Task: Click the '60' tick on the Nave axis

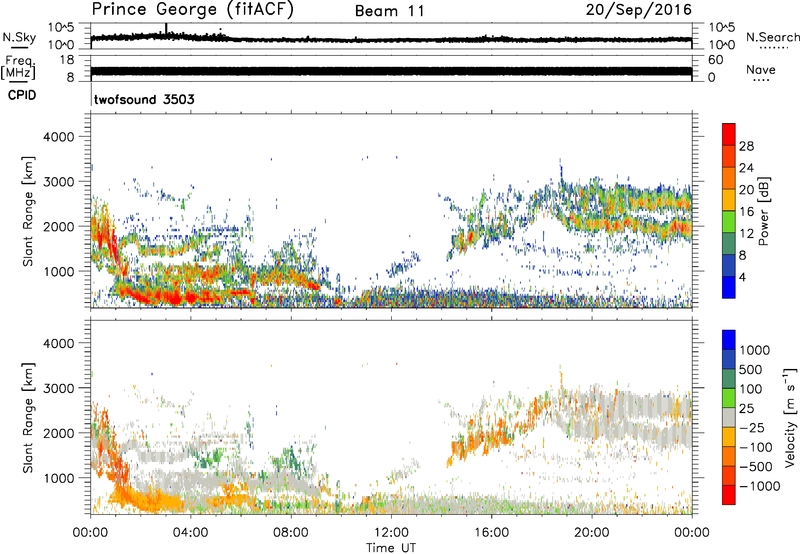Action: click(x=716, y=60)
